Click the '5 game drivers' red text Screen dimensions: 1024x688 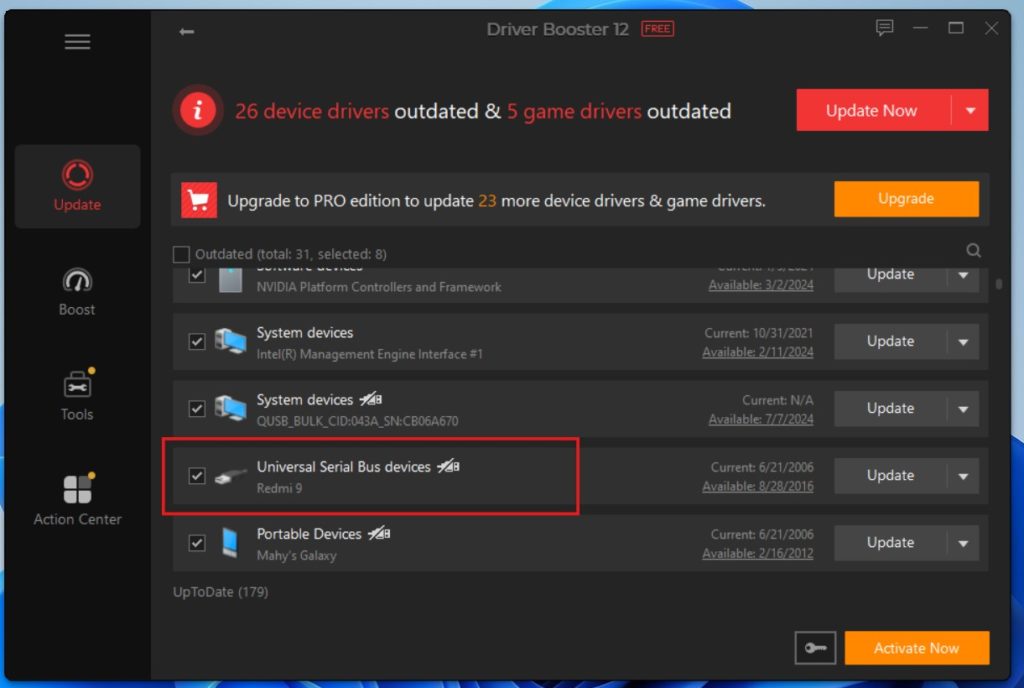click(x=574, y=111)
